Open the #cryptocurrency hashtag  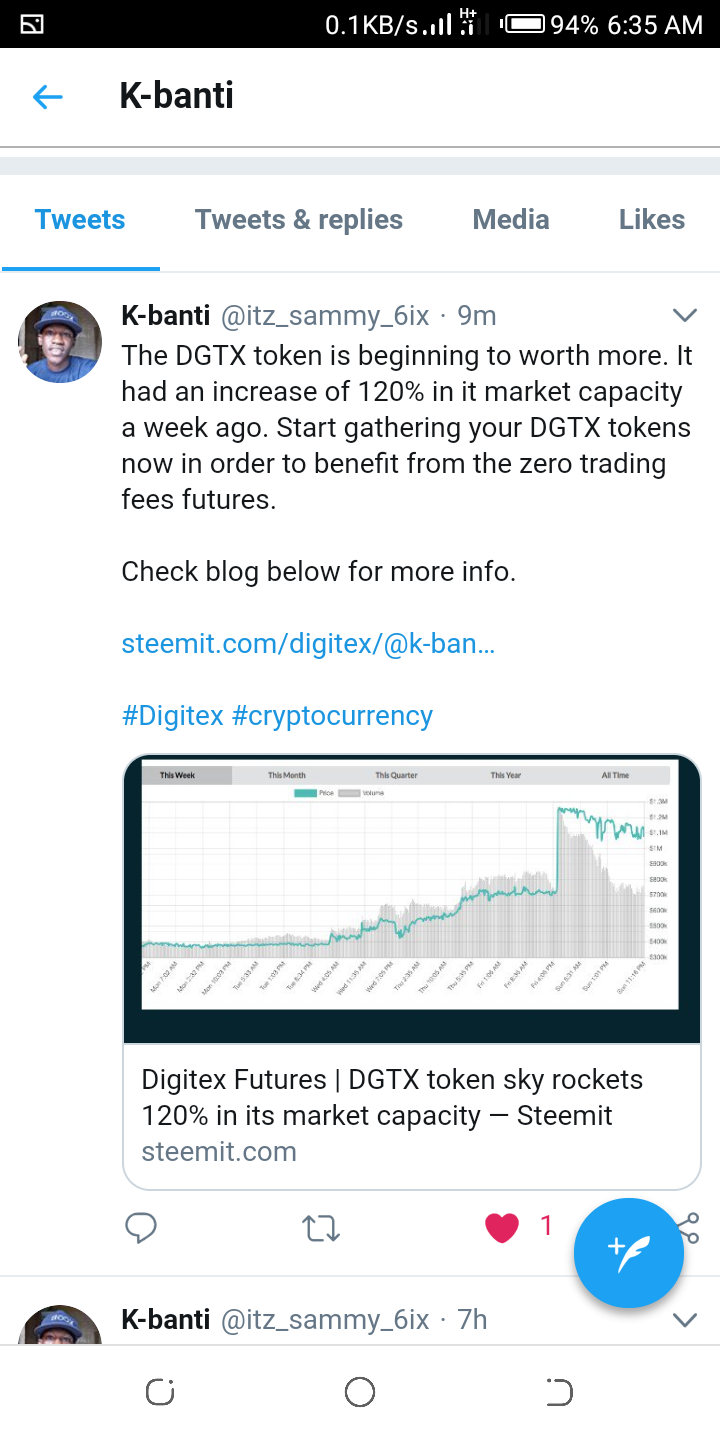click(x=332, y=716)
